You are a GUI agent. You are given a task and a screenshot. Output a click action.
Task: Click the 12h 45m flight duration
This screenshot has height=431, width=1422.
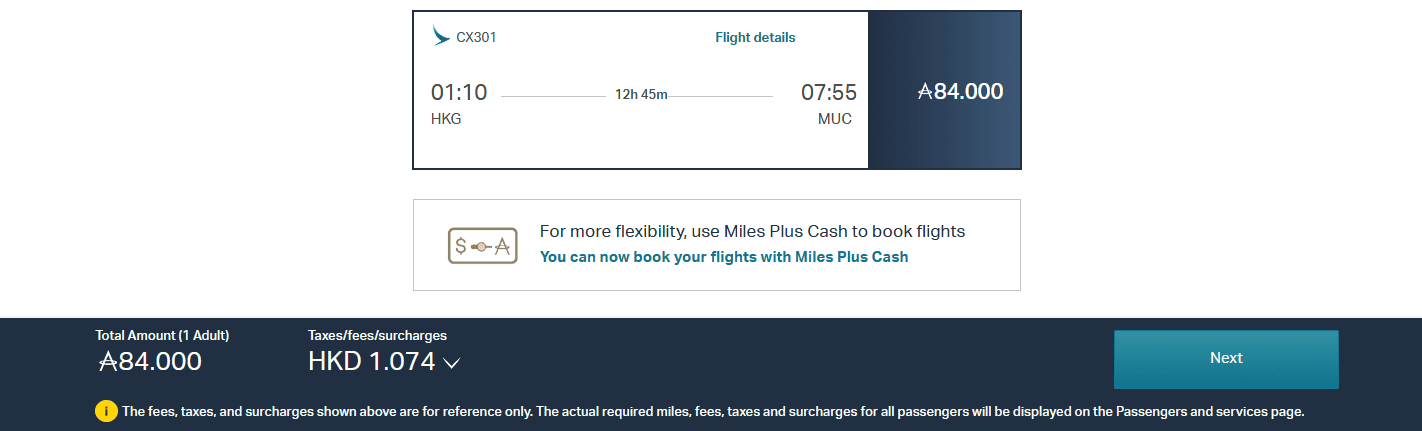[x=641, y=95]
